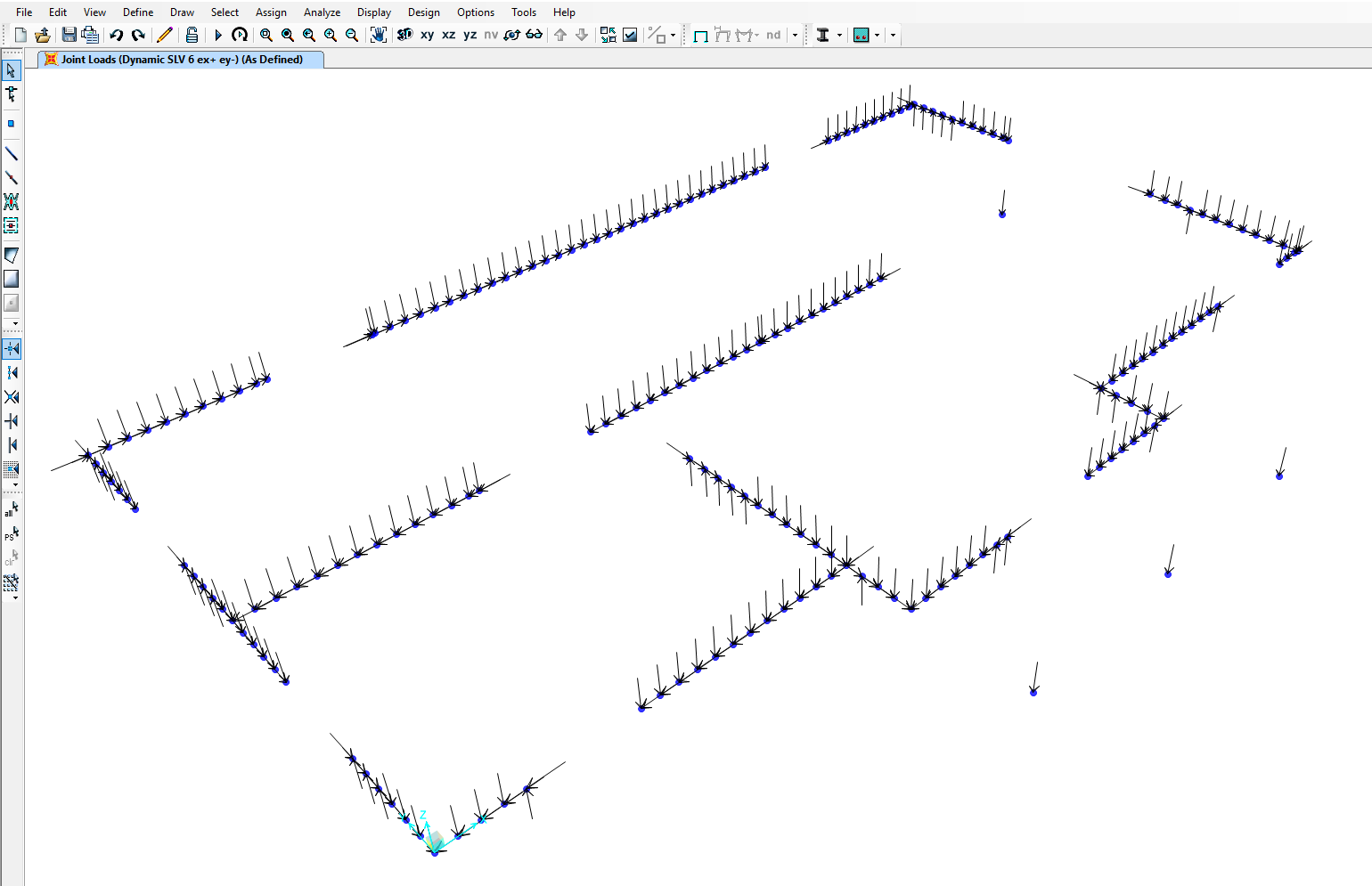The width and height of the screenshot is (1372, 886).
Task: Click the Select All icon
Action: (x=12, y=509)
